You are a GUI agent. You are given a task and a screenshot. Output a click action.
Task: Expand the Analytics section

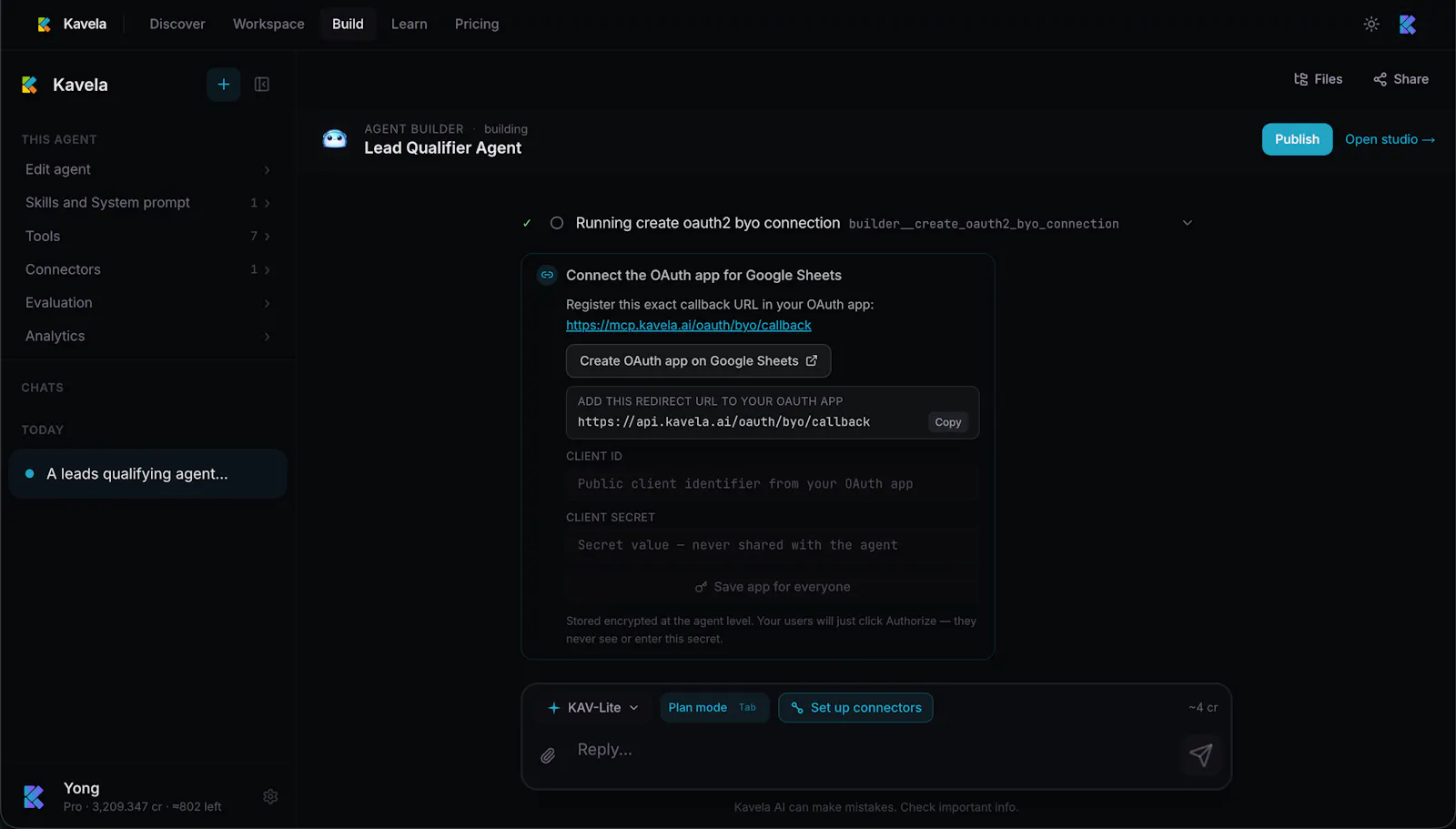[147, 337]
